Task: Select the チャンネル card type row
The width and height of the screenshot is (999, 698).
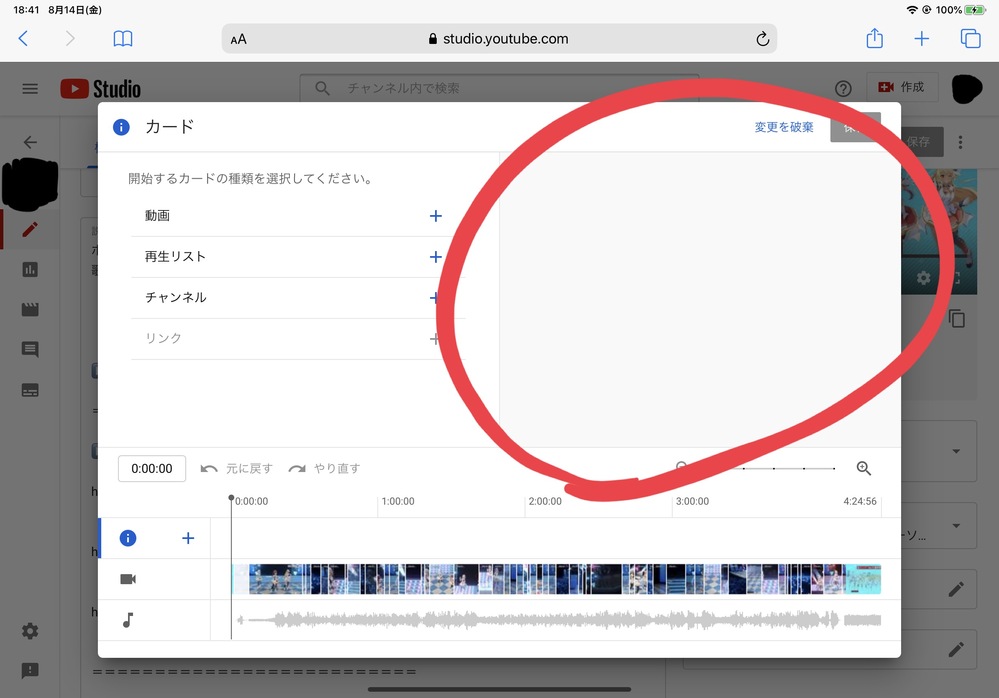Action: click(298, 297)
